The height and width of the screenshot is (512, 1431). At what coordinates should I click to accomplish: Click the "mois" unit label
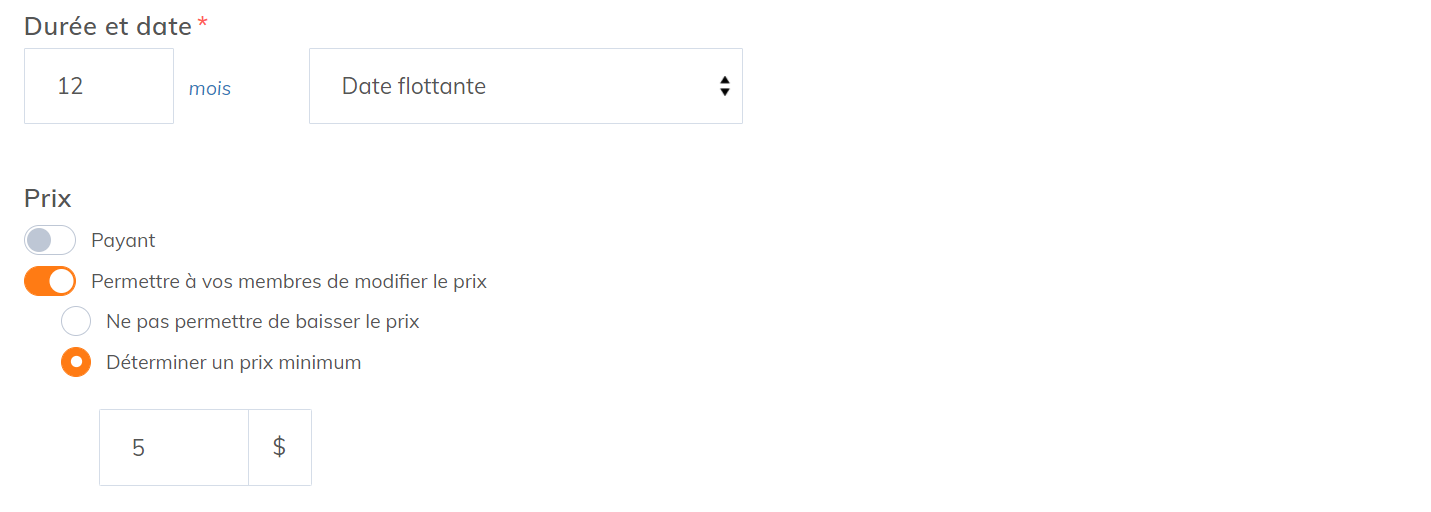point(210,89)
